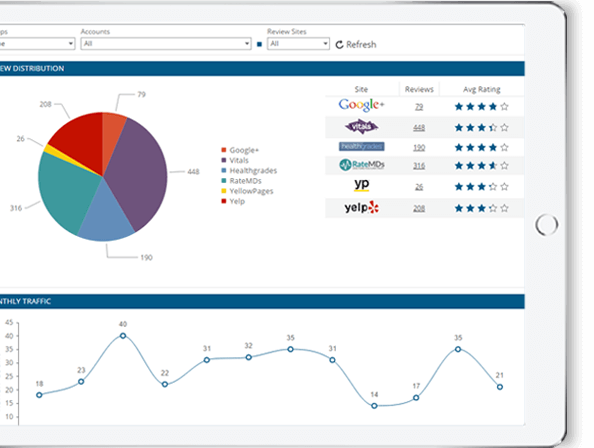Open the Accounts dropdown
This screenshot has height=448, width=594.
tap(166, 44)
